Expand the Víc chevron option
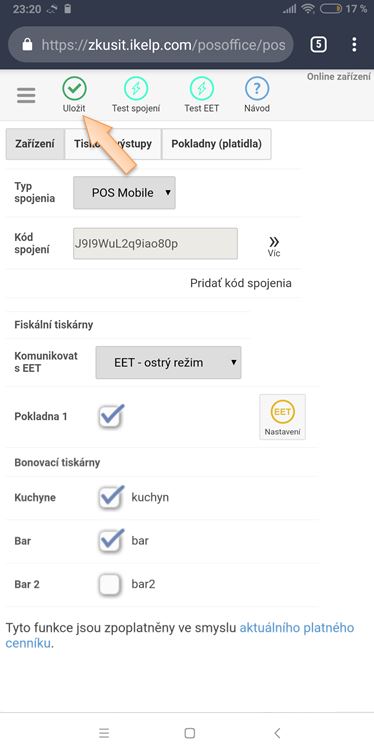 click(x=274, y=246)
